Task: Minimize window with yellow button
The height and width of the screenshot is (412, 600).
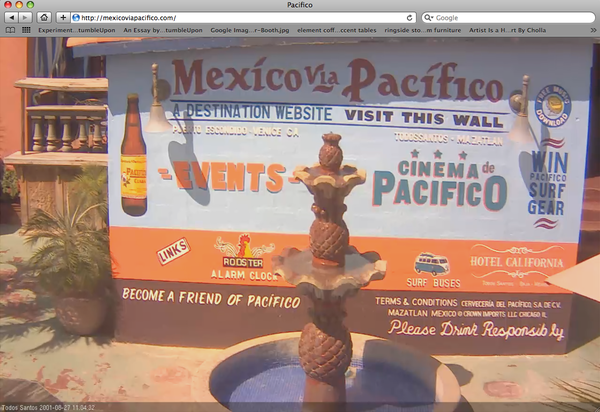Action: click(19, 5)
